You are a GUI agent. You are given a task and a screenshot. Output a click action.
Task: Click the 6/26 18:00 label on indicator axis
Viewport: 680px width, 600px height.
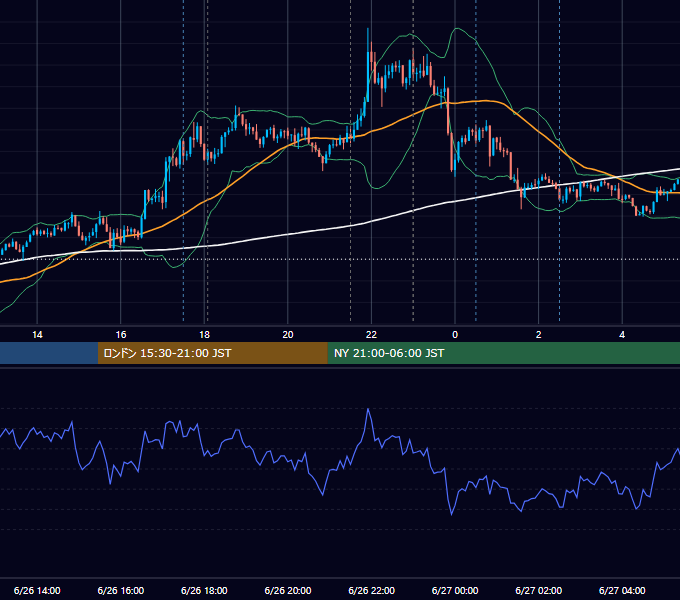[204, 590]
